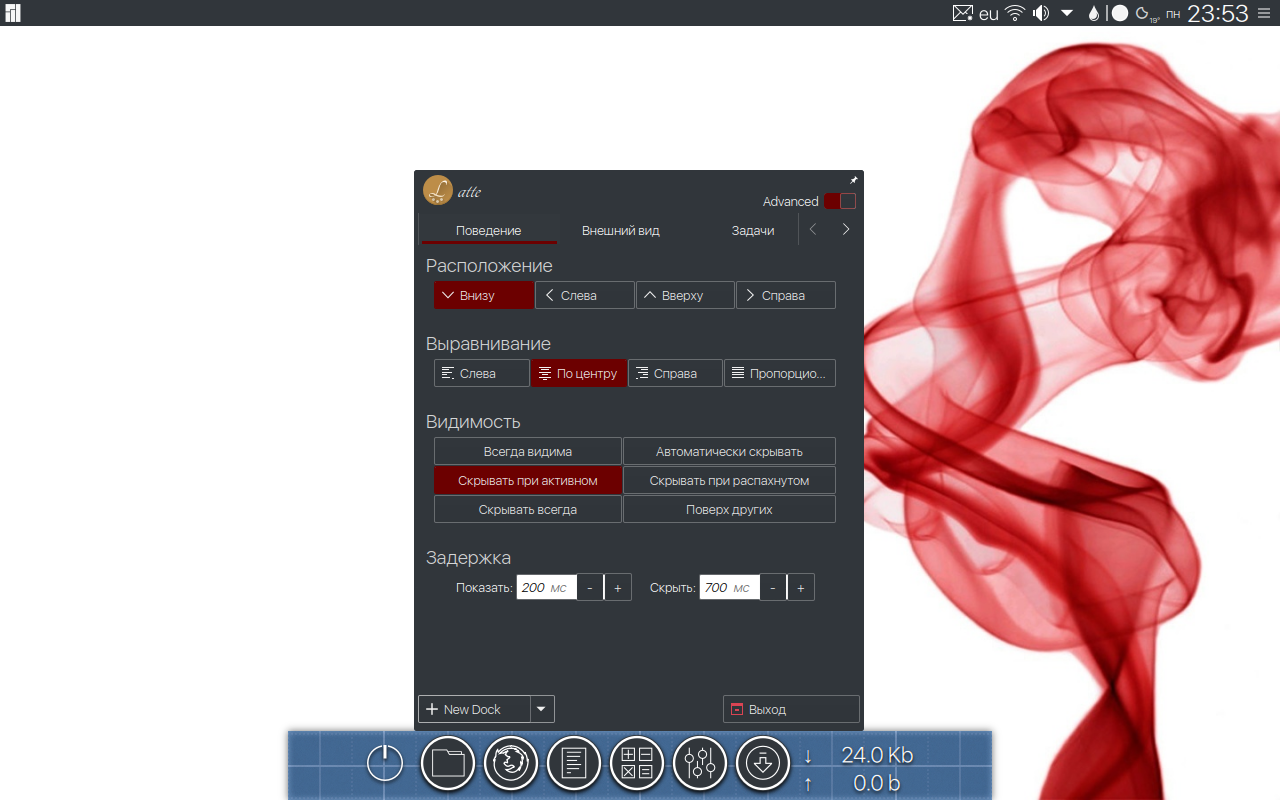This screenshot has width=1280, height=800.
Task: Switch to the Внешний вид tab
Action: 621,230
